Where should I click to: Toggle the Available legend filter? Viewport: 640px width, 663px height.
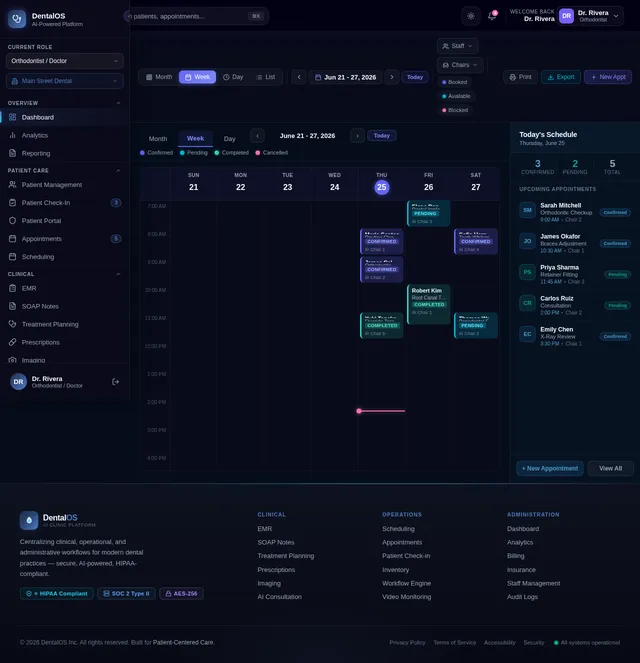click(x=456, y=96)
